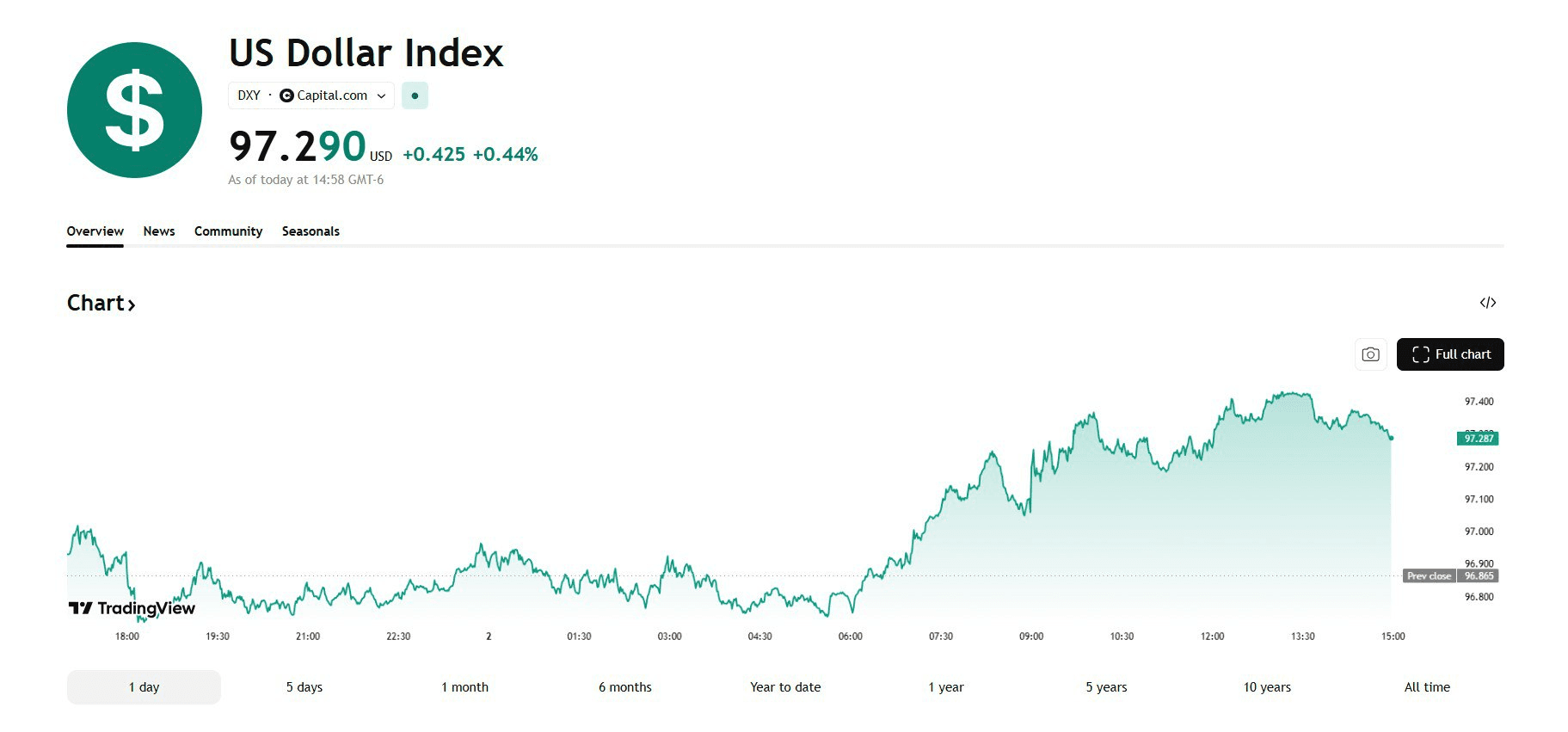Click the TradingView logo on chart
This screenshot has width=1568, height=732.
(132, 608)
